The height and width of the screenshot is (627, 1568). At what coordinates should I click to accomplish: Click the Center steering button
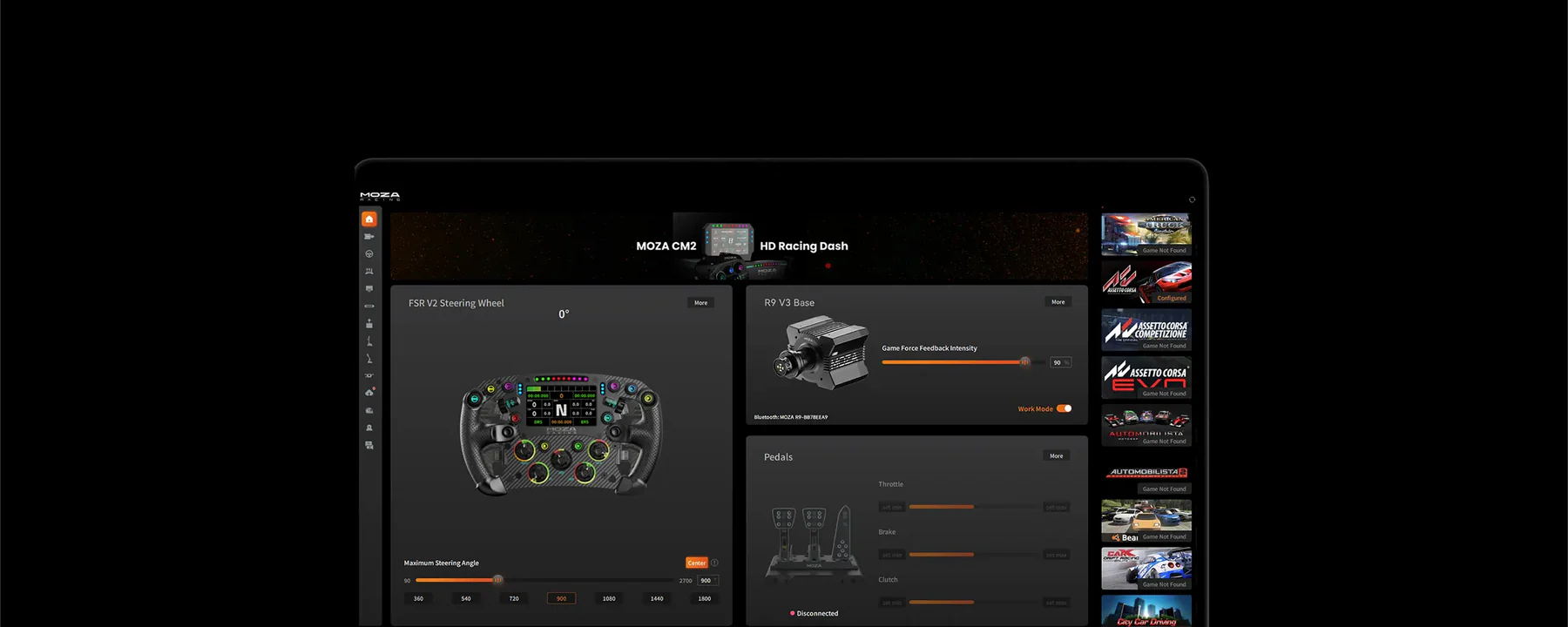coord(697,563)
